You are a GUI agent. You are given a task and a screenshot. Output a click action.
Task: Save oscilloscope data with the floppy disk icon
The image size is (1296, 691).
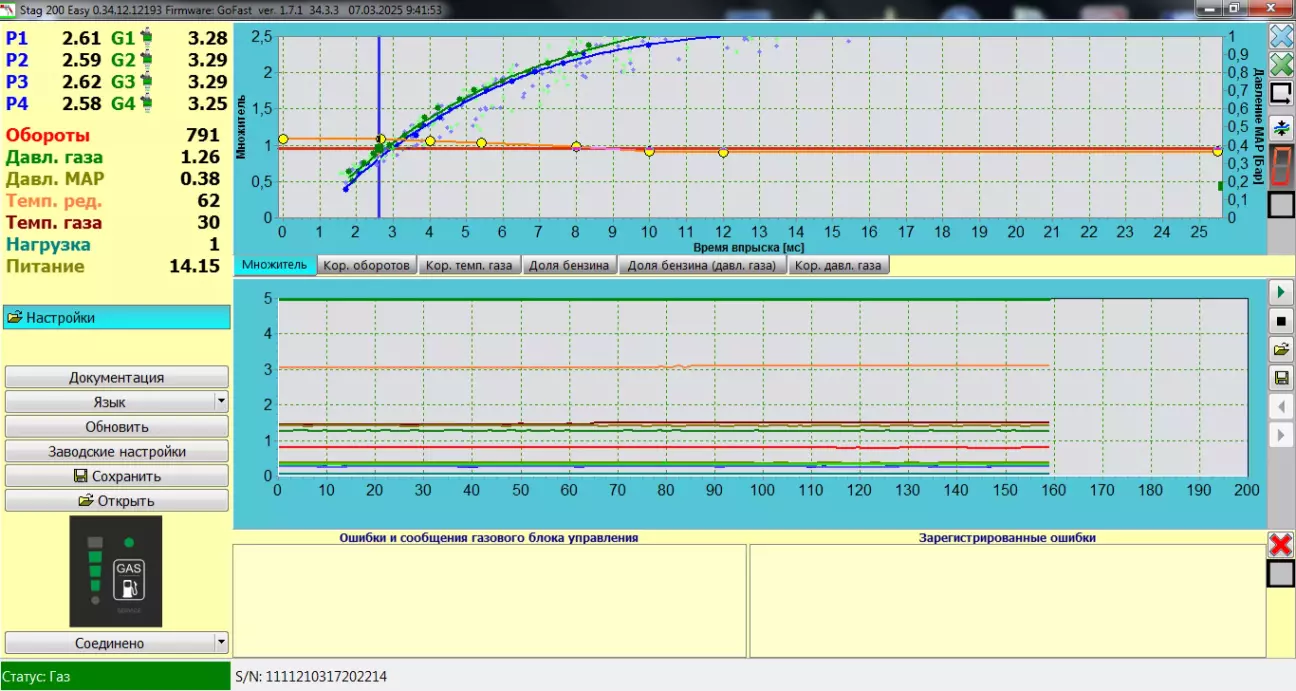[x=1281, y=378]
